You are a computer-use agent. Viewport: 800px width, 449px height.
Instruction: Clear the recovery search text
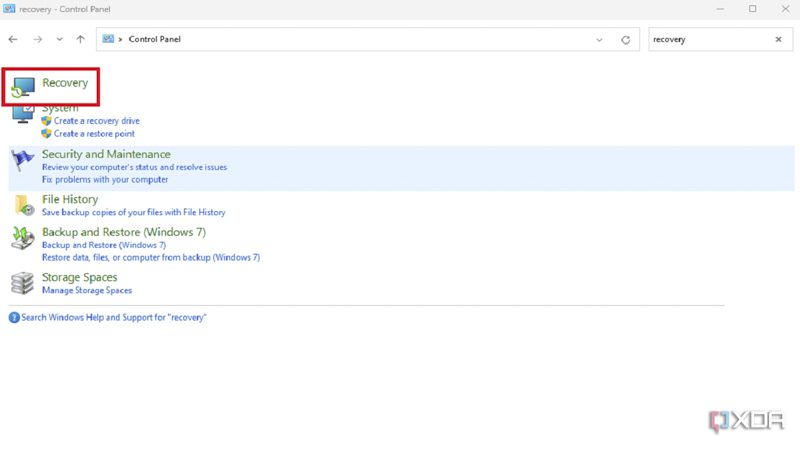click(x=778, y=39)
